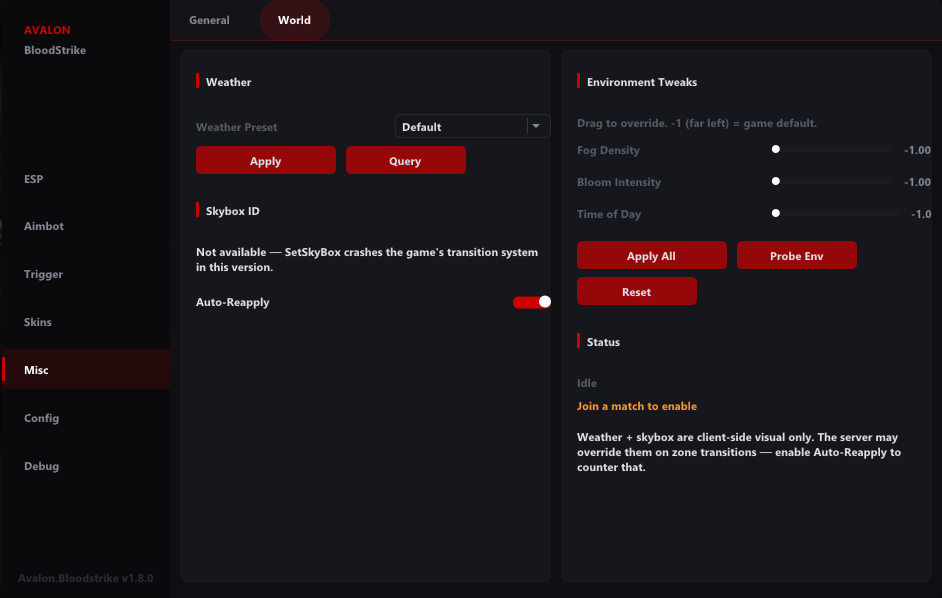
Task: Click the 'Drag to override' hint text
Action: 697,123
